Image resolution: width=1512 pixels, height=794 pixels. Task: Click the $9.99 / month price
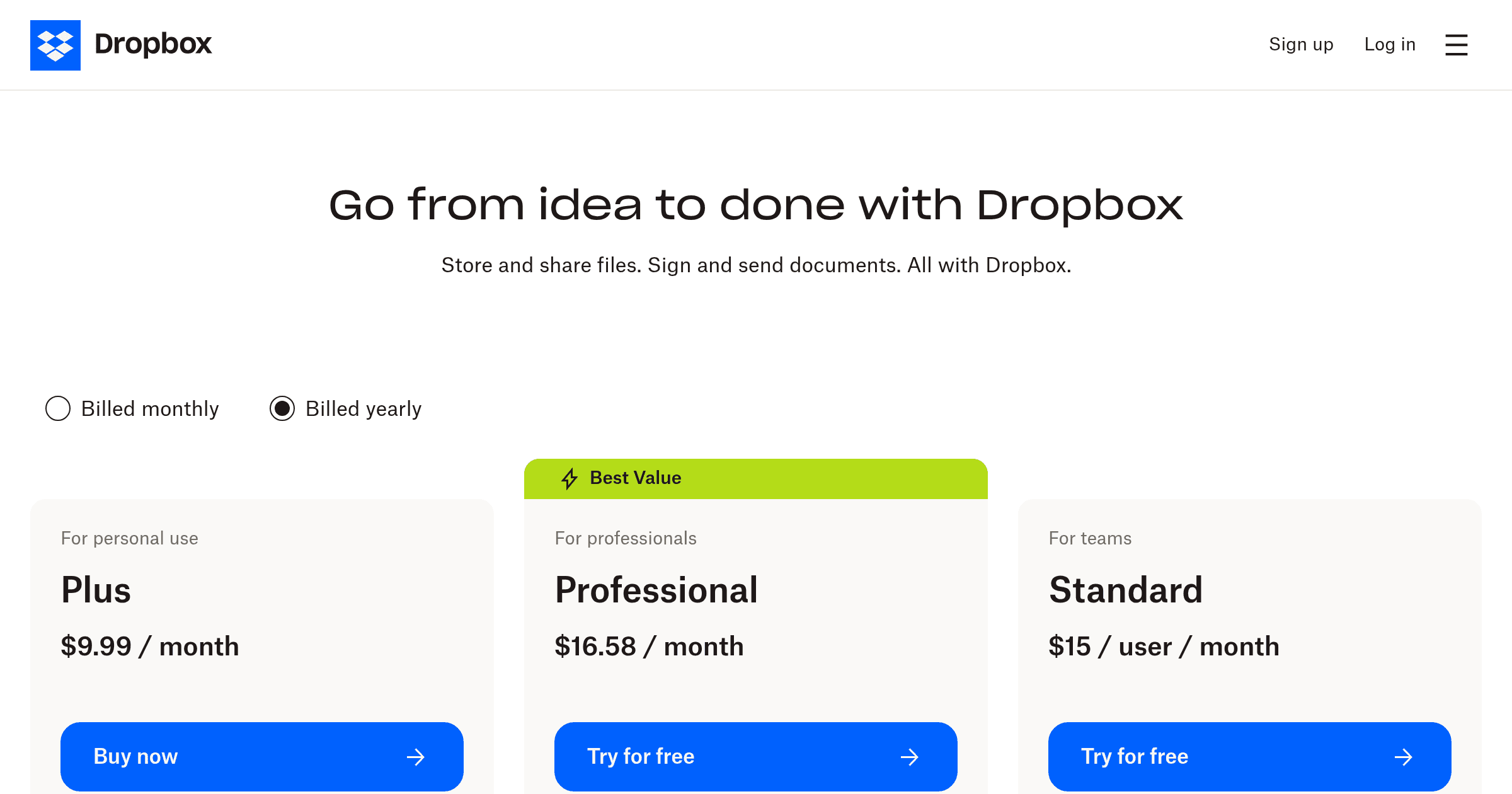pyautogui.click(x=150, y=647)
